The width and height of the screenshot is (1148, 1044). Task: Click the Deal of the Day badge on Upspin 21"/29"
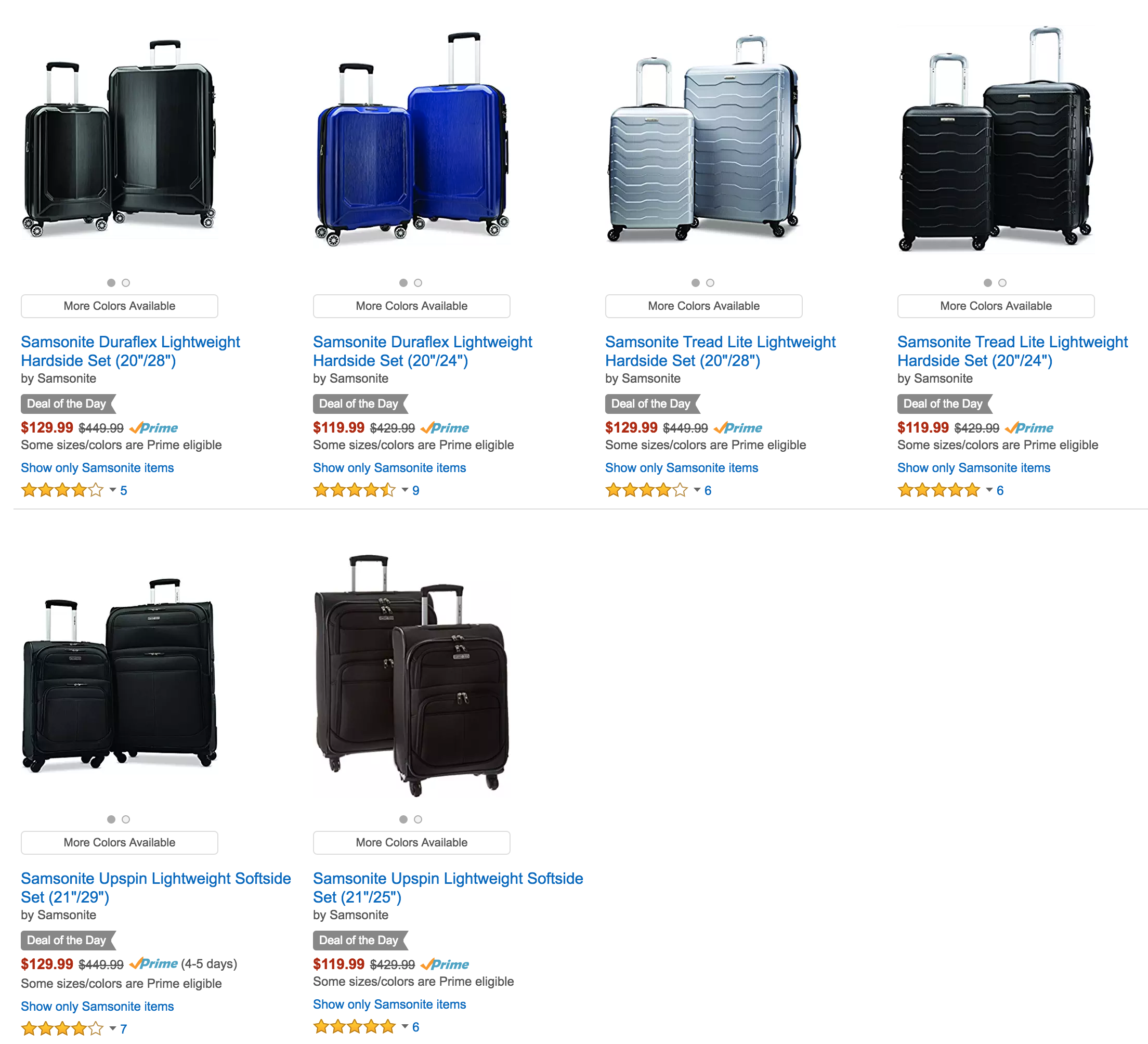(x=67, y=941)
